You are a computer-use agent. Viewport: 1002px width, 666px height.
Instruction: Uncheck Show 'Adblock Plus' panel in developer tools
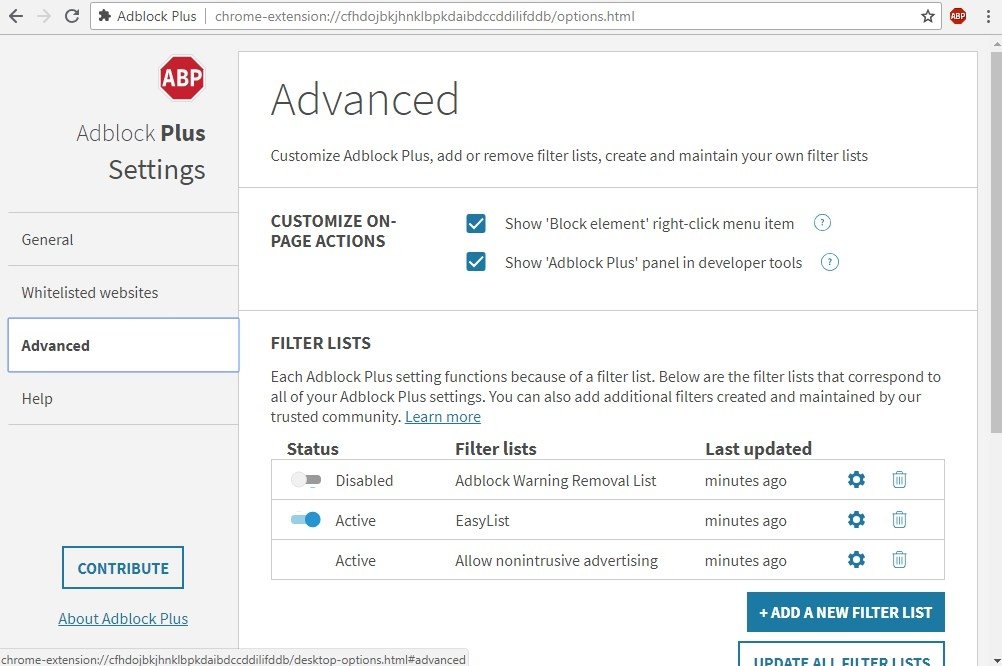click(475, 262)
